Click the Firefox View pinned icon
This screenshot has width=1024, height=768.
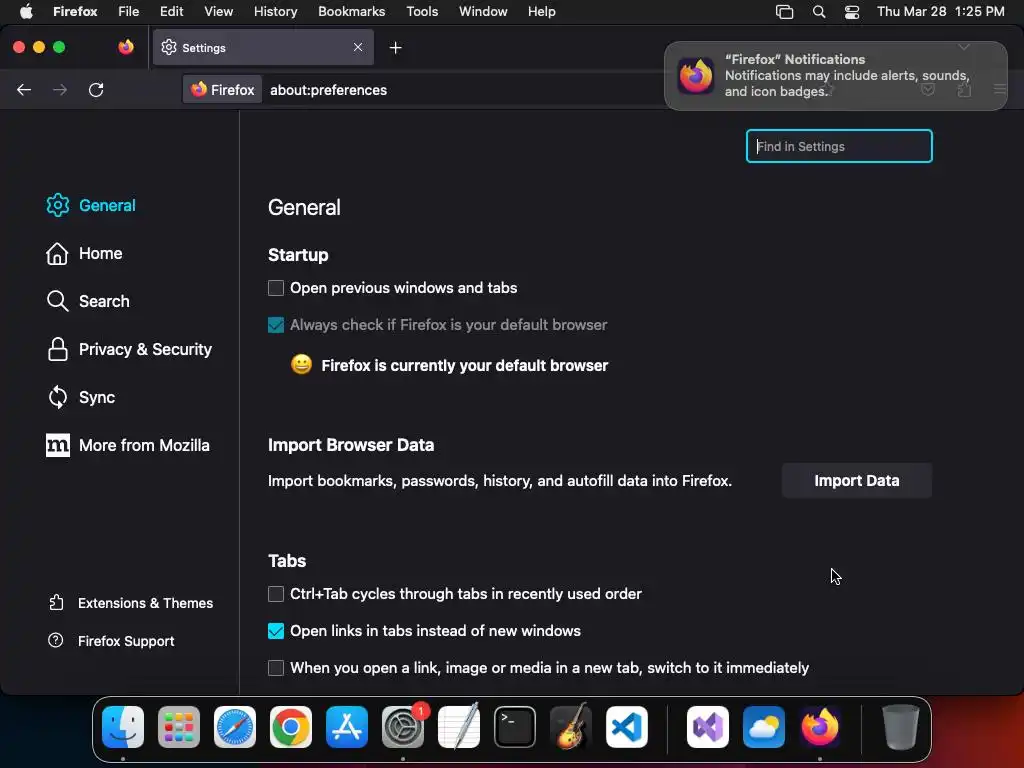[125, 47]
